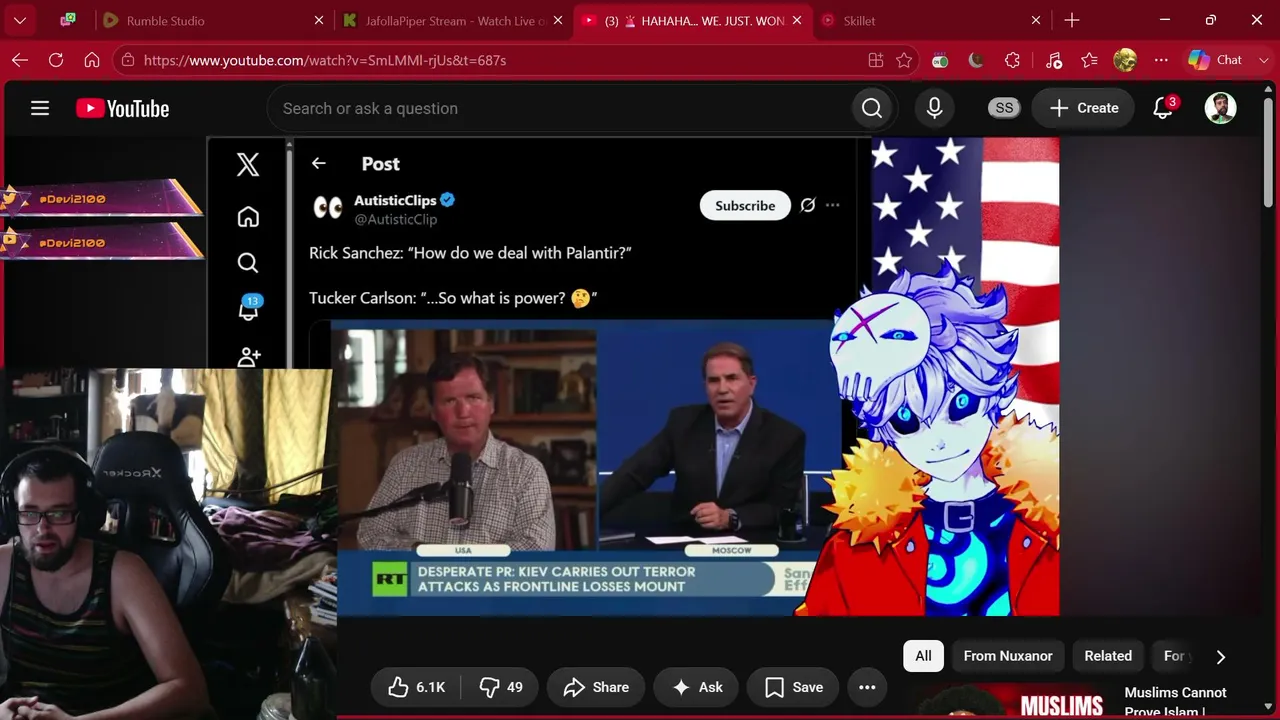Add this page to favorites
Screen dimensions: 1280x720
pos(904,60)
